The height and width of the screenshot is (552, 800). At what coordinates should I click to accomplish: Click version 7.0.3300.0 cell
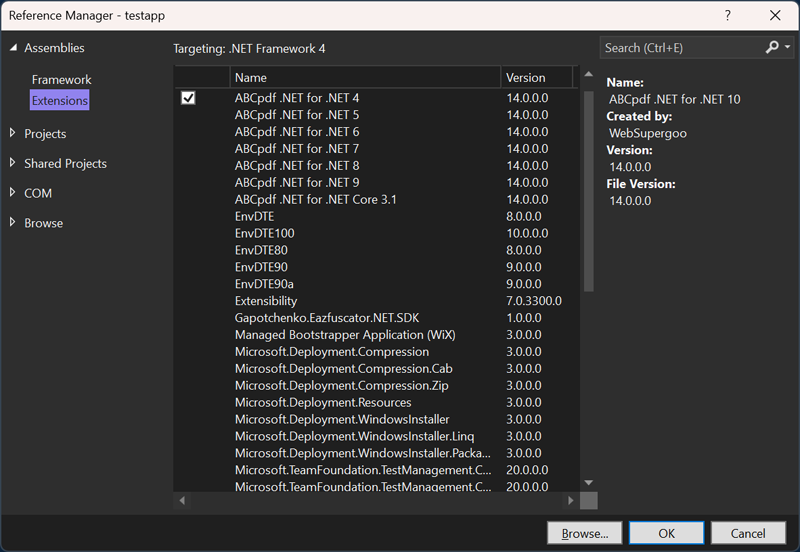pyautogui.click(x=534, y=300)
